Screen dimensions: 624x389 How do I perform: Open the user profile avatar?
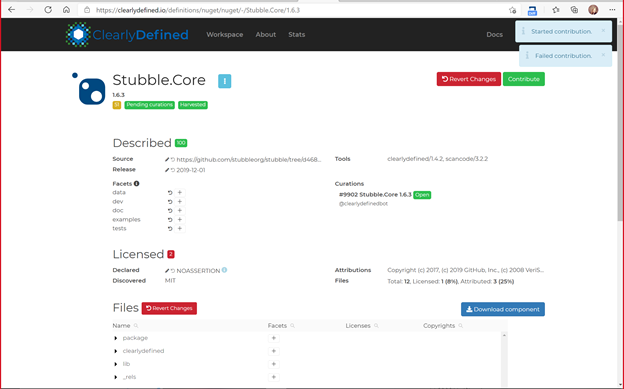click(x=593, y=10)
